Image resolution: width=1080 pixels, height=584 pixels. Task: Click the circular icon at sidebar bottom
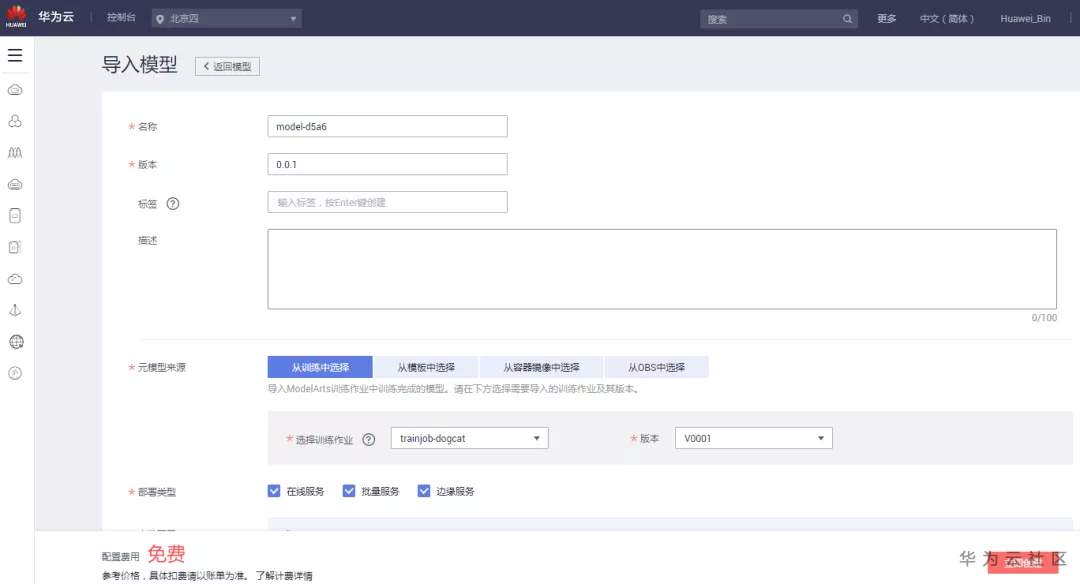15,373
